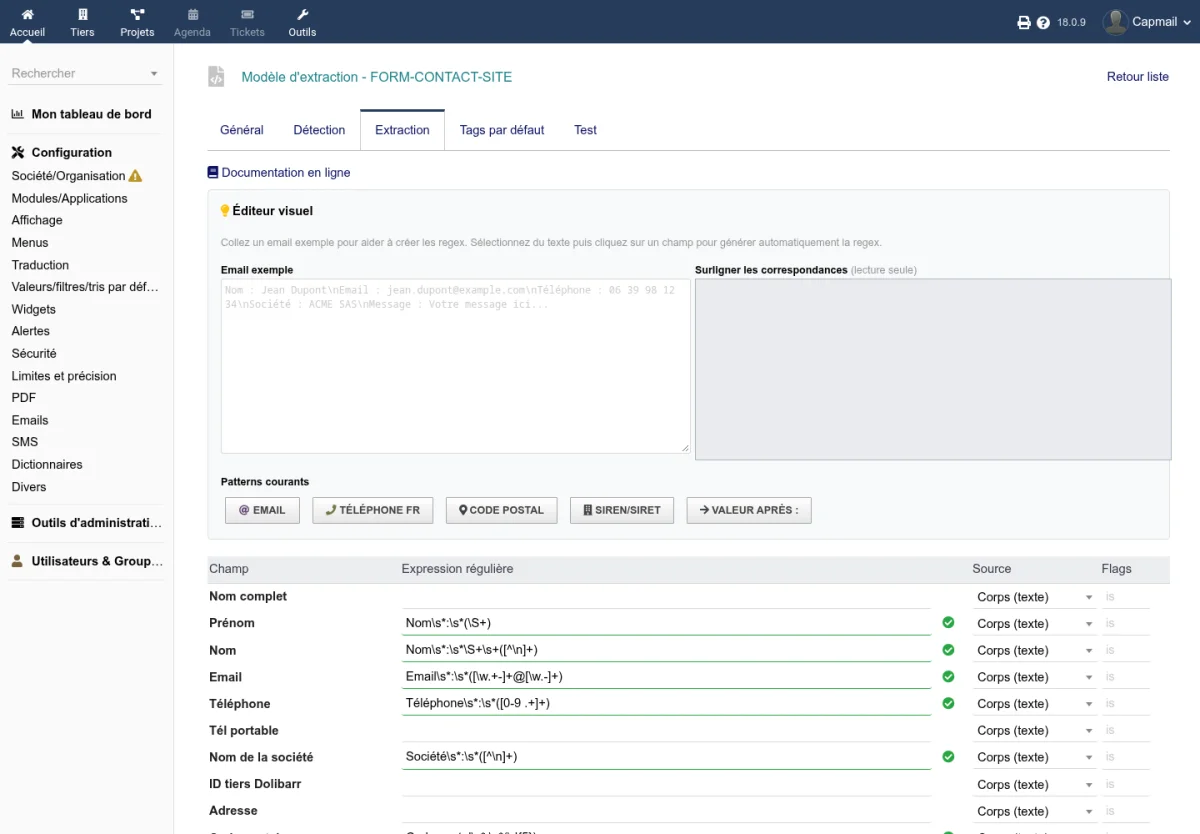Click the green check on Nom row
1200x834 pixels.
pyautogui.click(x=948, y=649)
